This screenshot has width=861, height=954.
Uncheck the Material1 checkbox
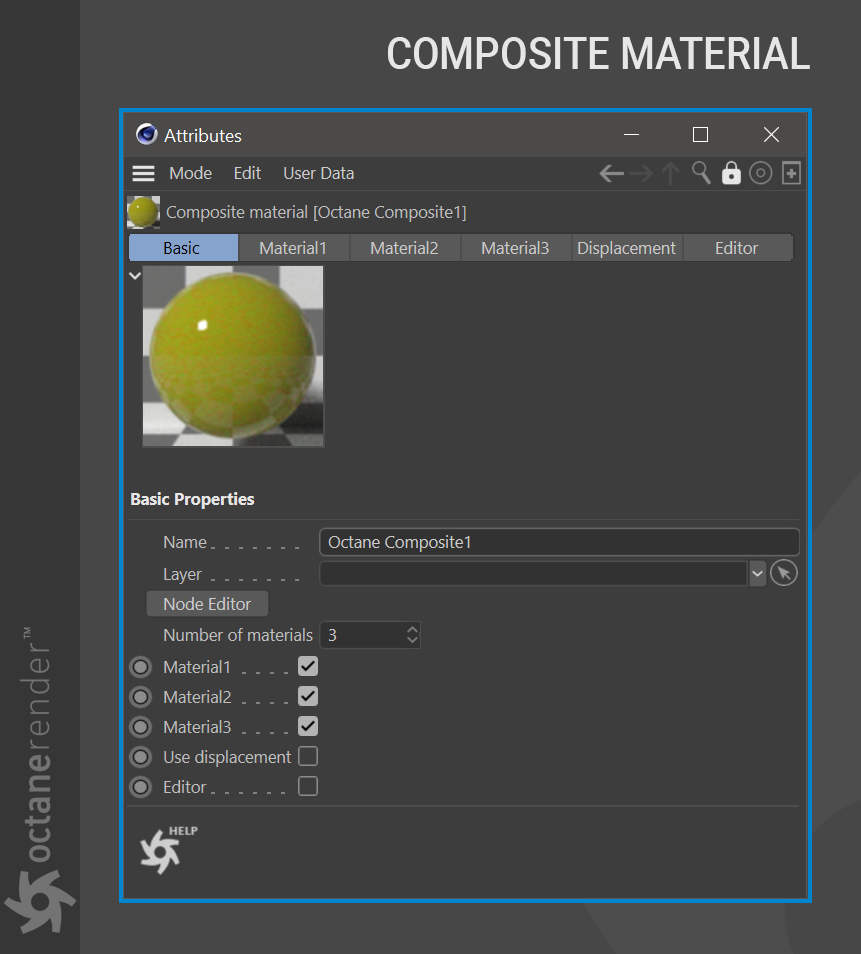point(308,666)
